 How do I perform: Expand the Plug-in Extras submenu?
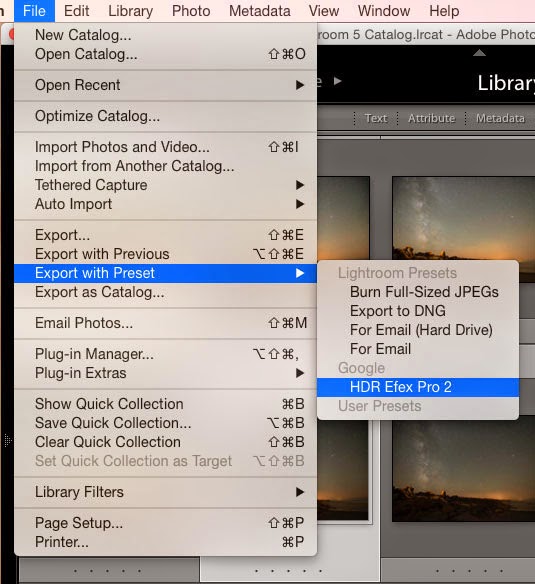tap(165, 373)
